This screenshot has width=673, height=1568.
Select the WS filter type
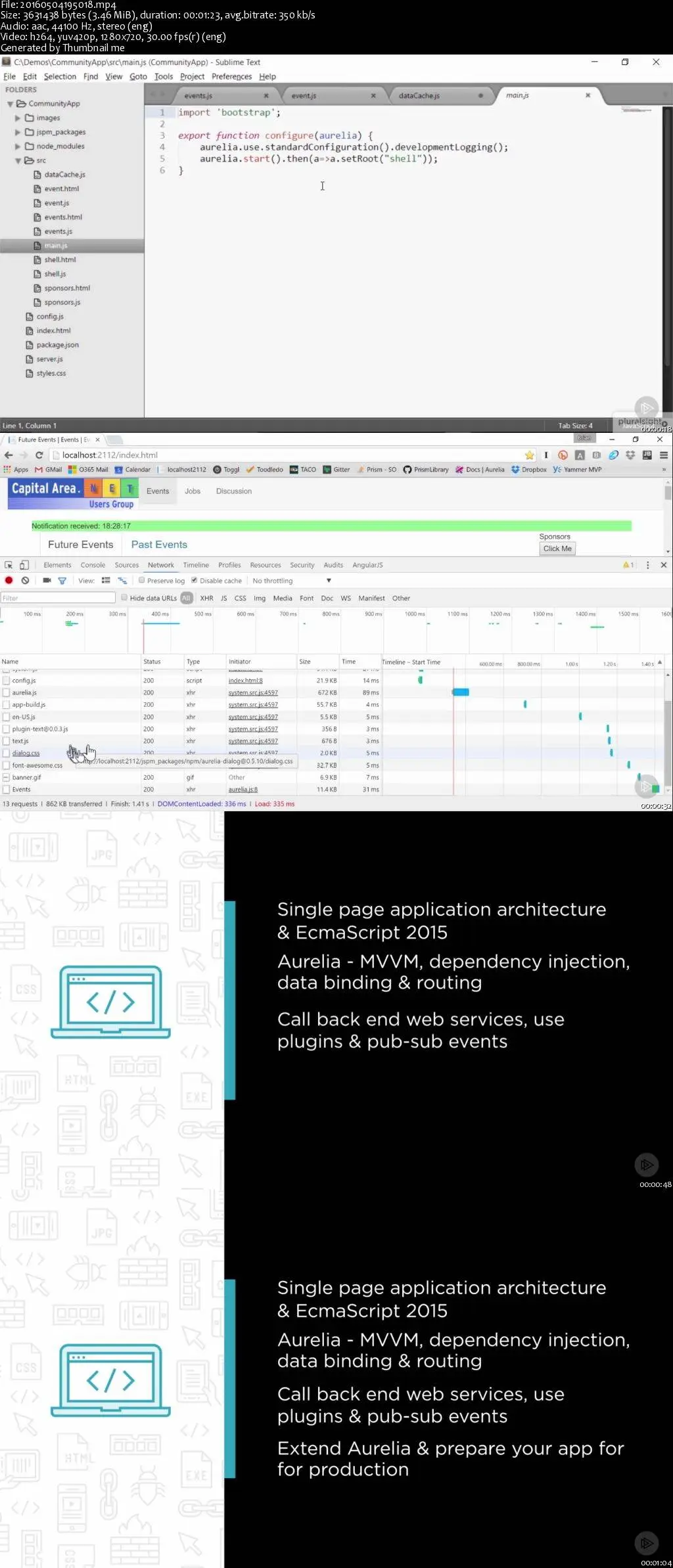[x=346, y=598]
